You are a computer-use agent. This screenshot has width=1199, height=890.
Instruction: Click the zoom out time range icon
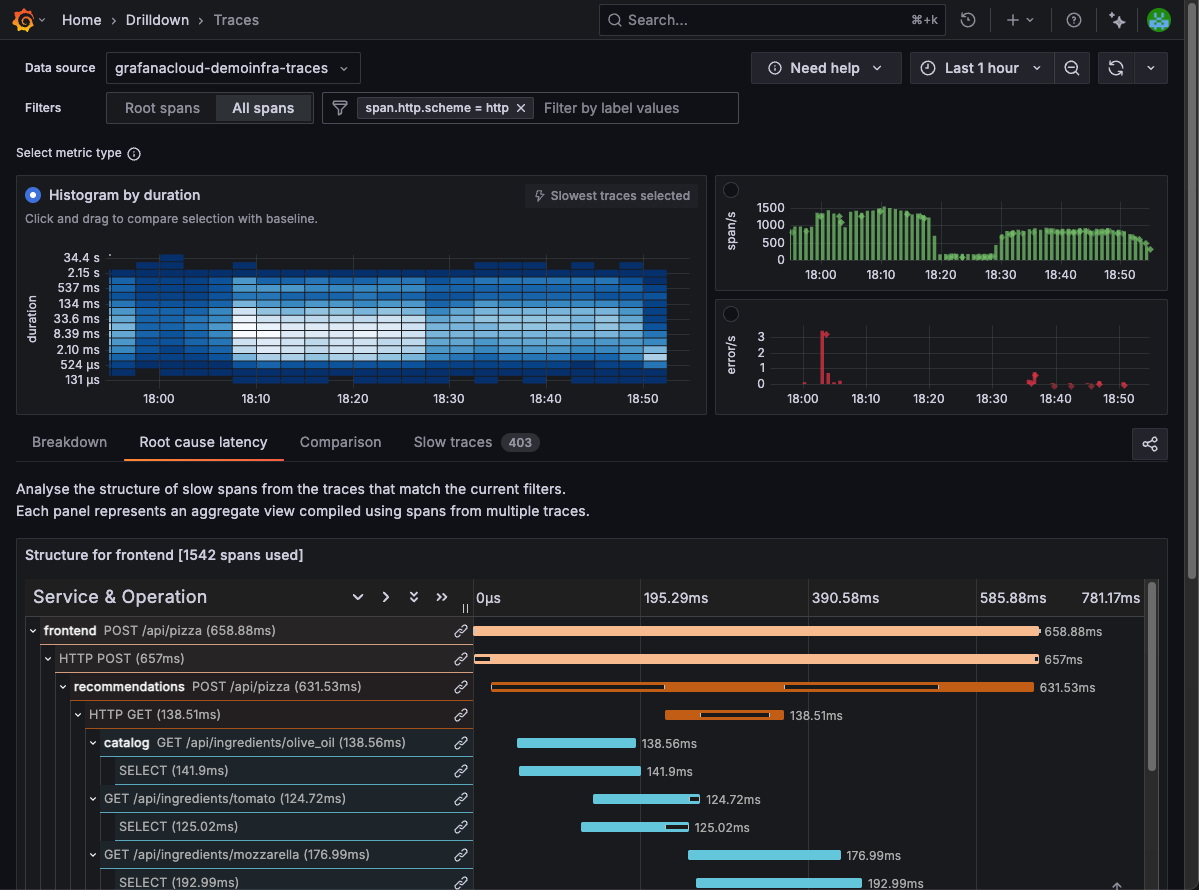tap(1071, 68)
